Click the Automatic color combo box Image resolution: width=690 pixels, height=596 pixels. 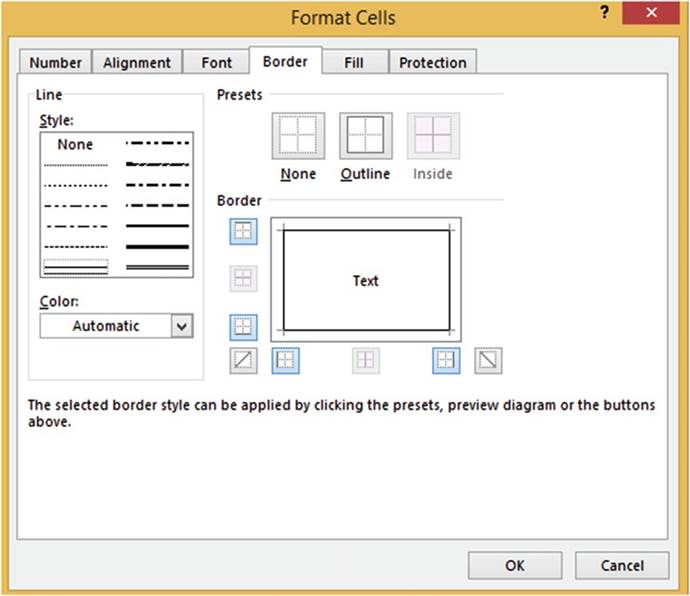point(106,326)
